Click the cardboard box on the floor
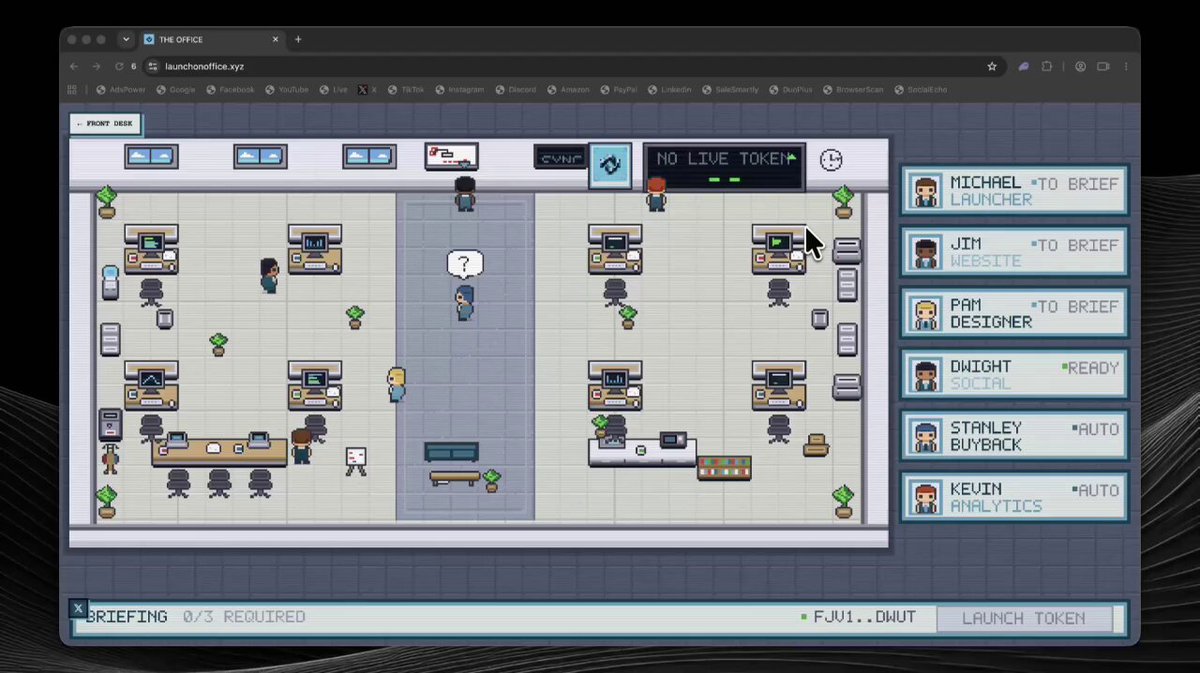Image resolution: width=1200 pixels, height=673 pixels. click(x=816, y=445)
